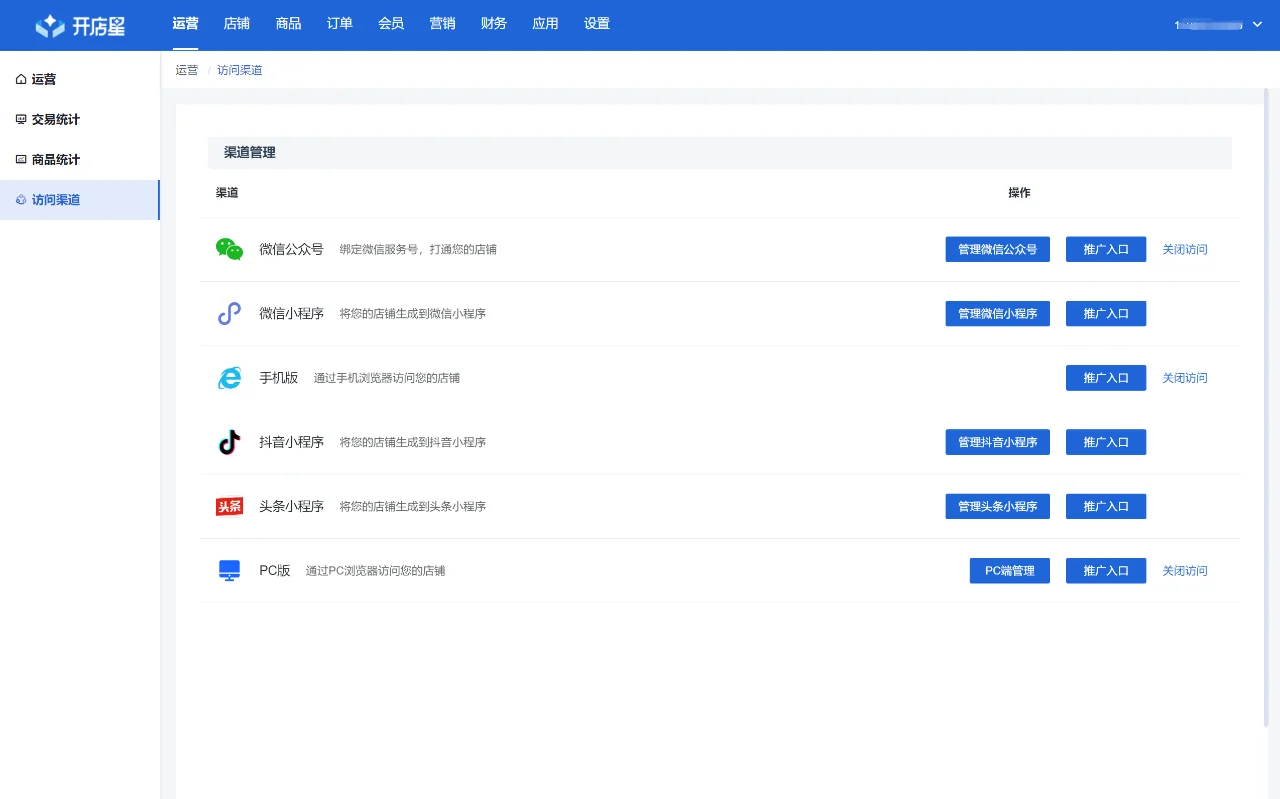Click the PC端管理 button
This screenshot has height=799, width=1280.
coord(1010,571)
